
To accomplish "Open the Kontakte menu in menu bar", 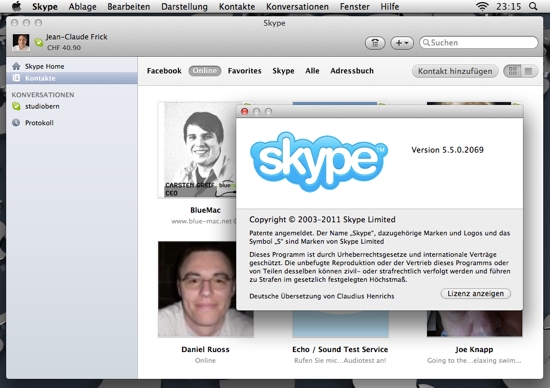I will point(237,7).
